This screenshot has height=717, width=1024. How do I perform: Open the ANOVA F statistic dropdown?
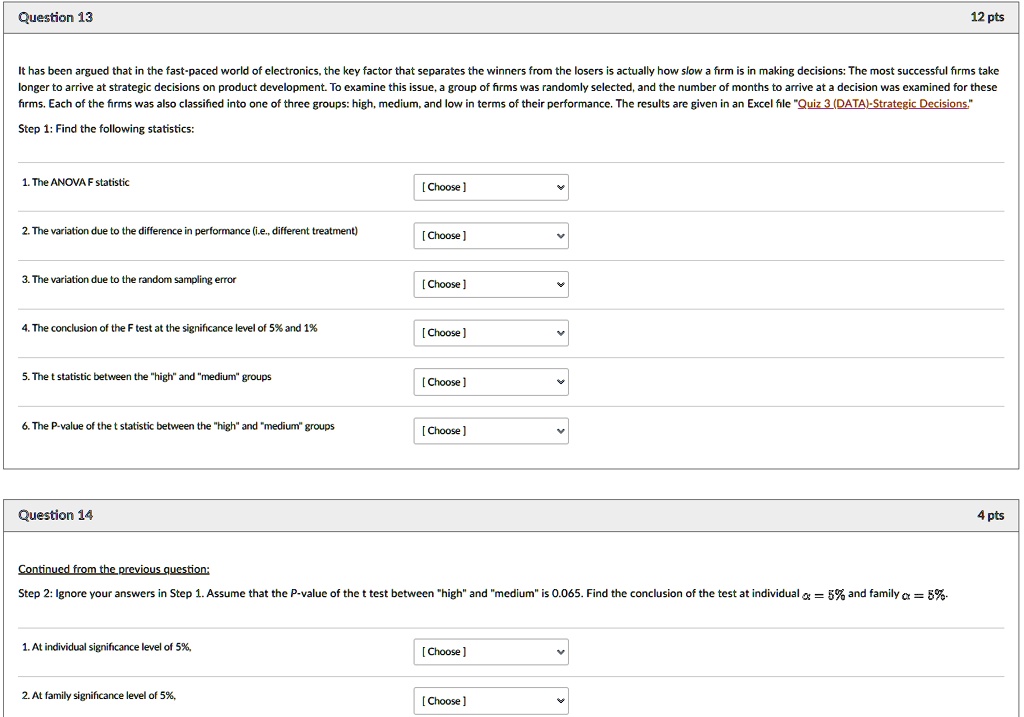490,187
